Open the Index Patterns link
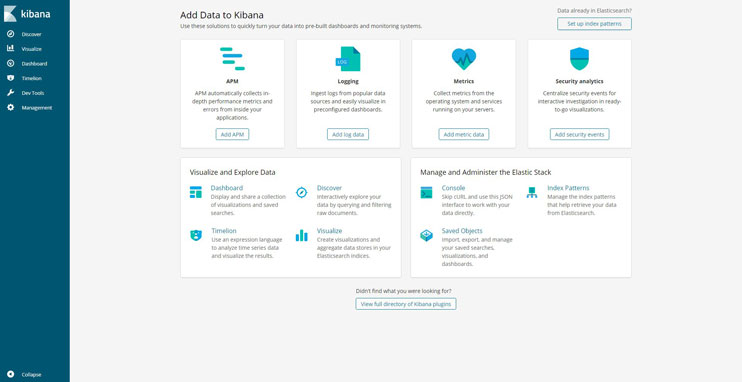Screen dimensions: 742x382 click(x=568, y=188)
